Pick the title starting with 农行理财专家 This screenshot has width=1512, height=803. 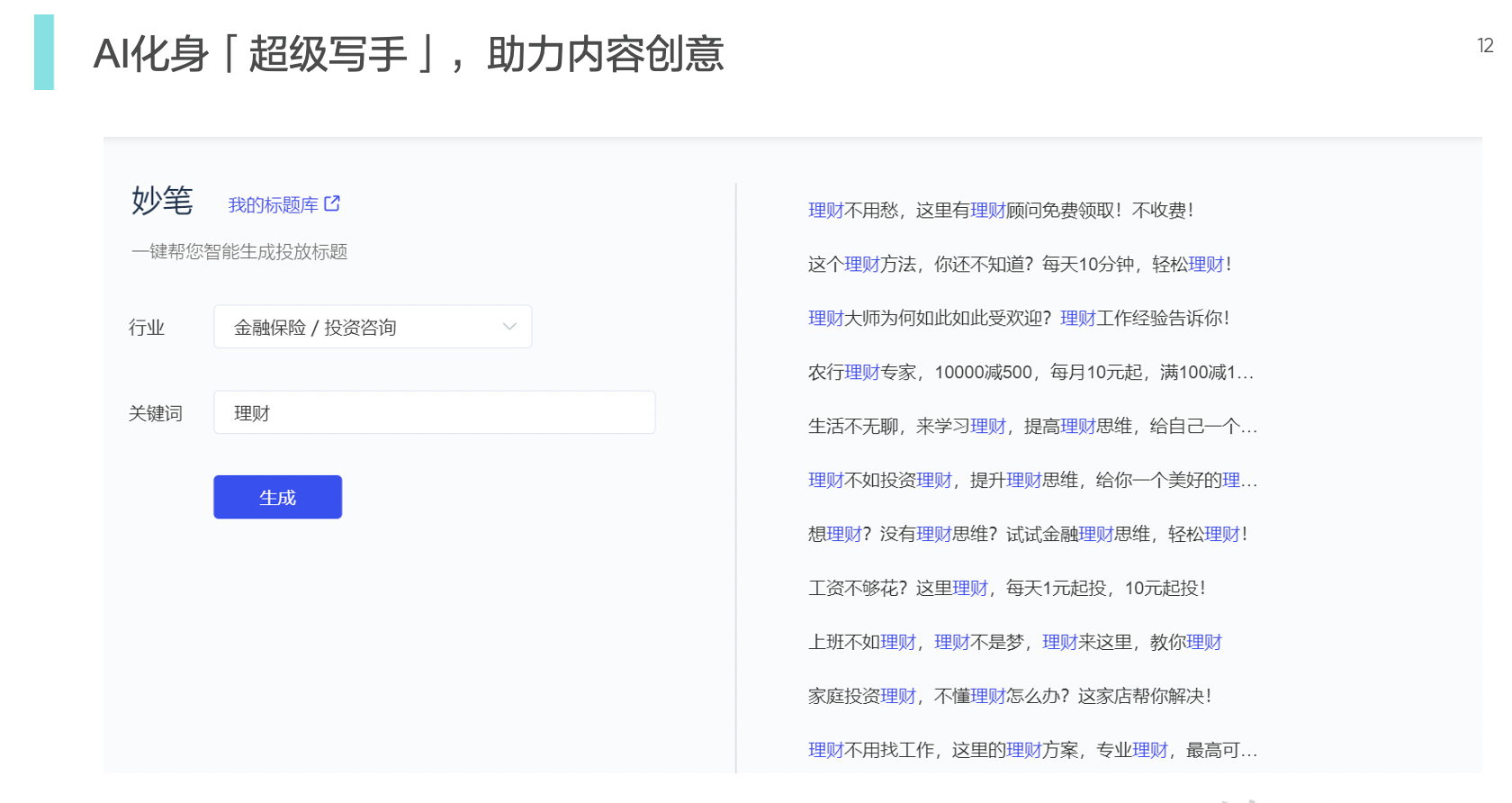point(1030,373)
